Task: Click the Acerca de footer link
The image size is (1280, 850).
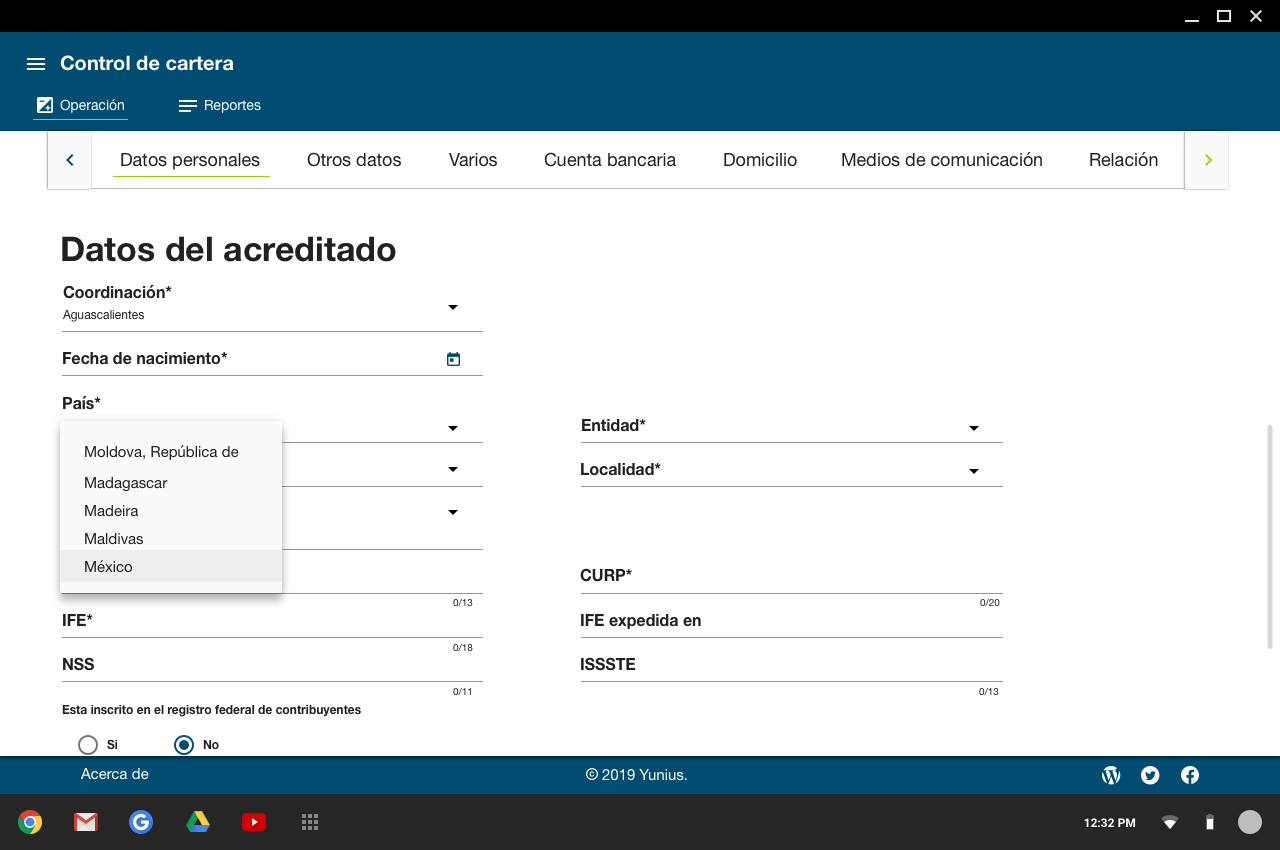Action: pyautogui.click(x=114, y=774)
